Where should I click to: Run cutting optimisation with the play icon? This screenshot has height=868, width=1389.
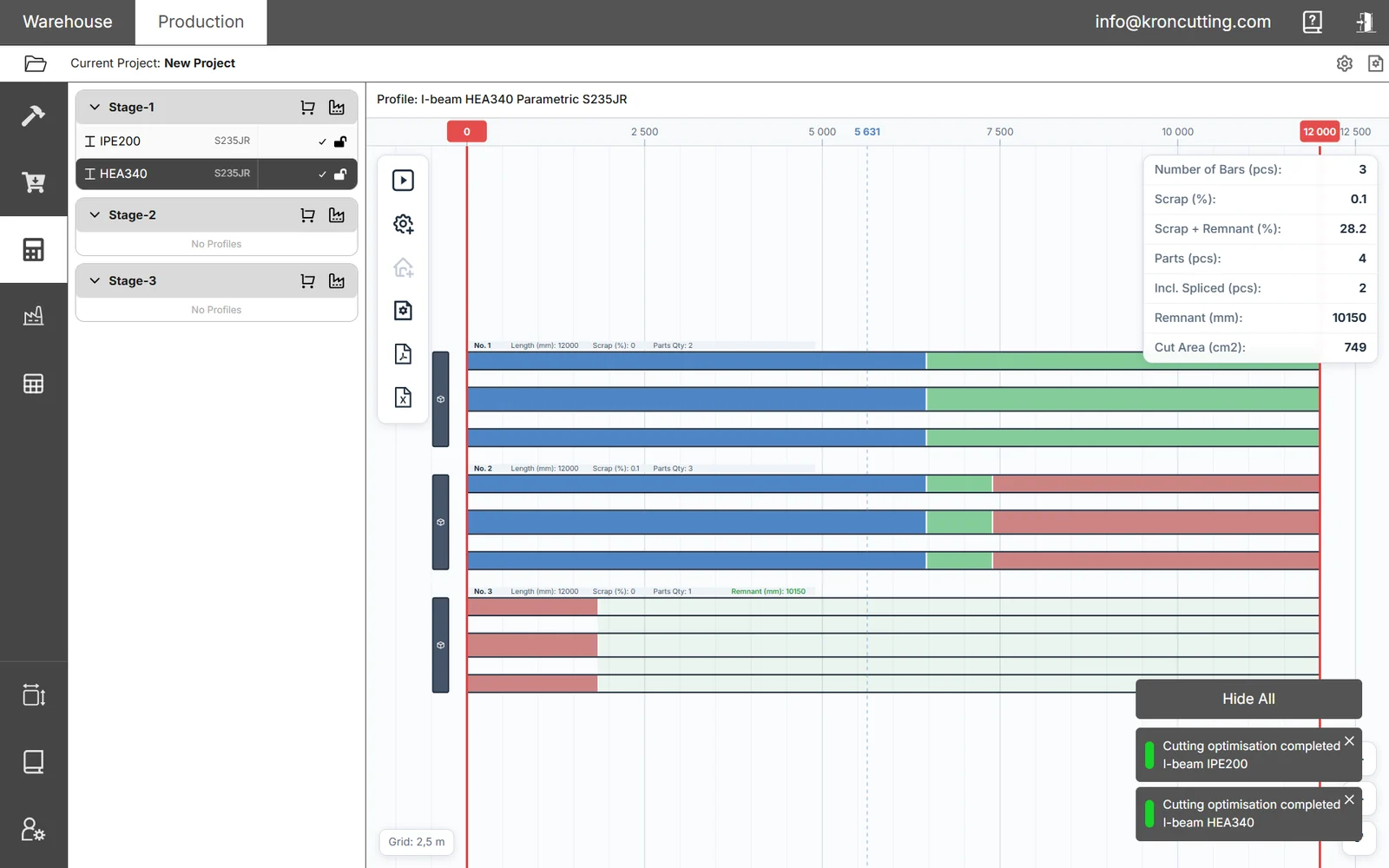tap(403, 181)
